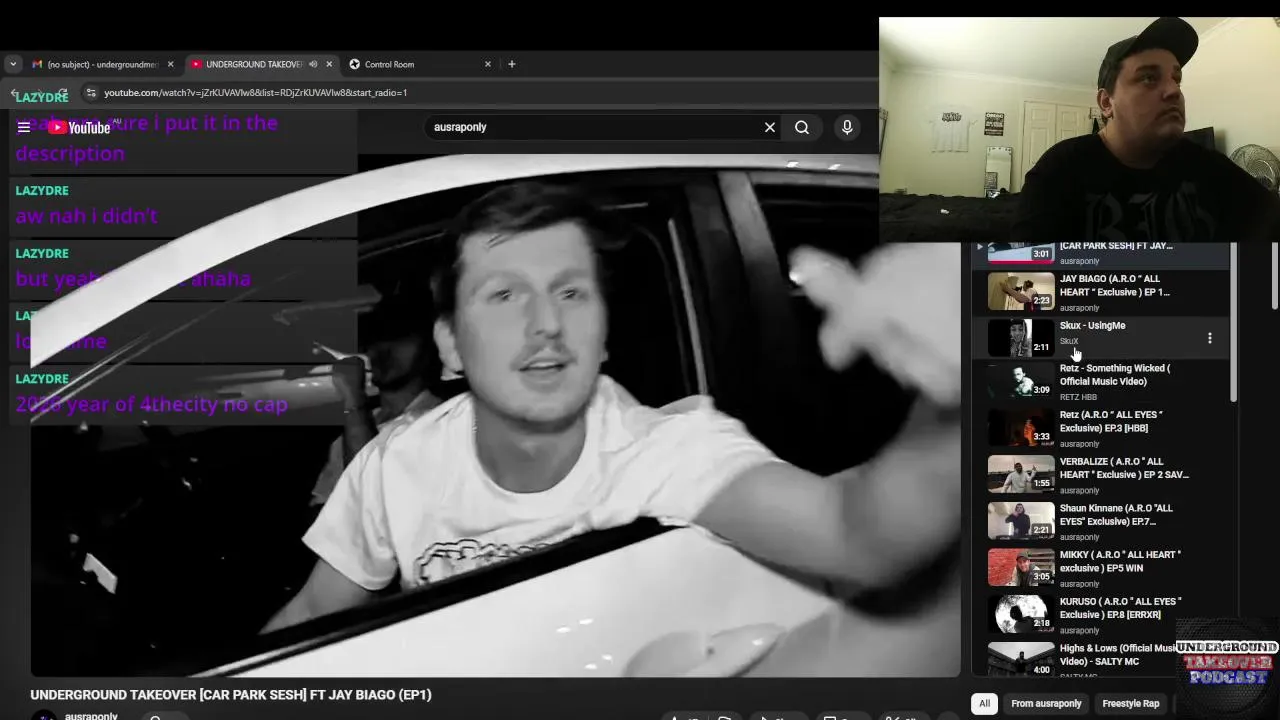This screenshot has width=1280, height=720.
Task: Clear the ausraponly search text with X
Action: pos(770,127)
